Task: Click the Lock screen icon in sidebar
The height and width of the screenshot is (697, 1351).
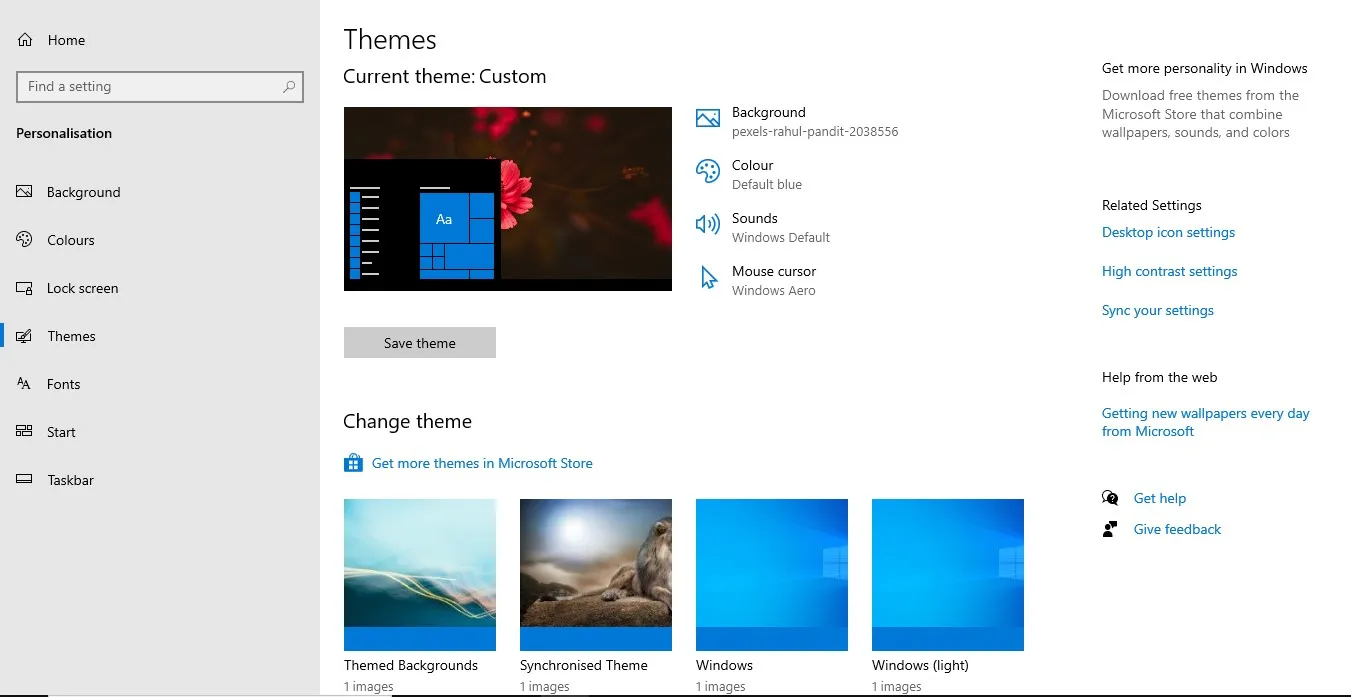Action: click(25, 288)
